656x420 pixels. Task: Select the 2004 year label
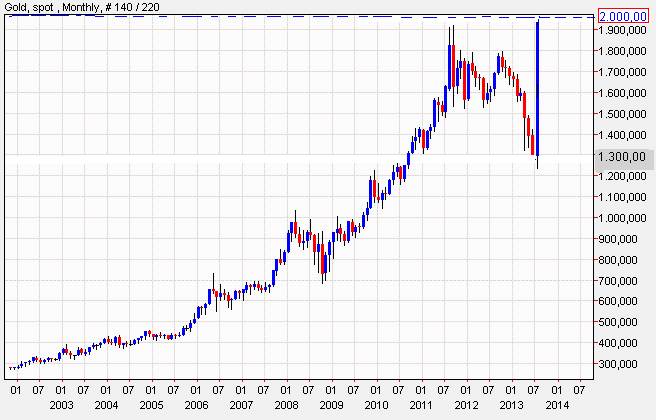point(106,405)
